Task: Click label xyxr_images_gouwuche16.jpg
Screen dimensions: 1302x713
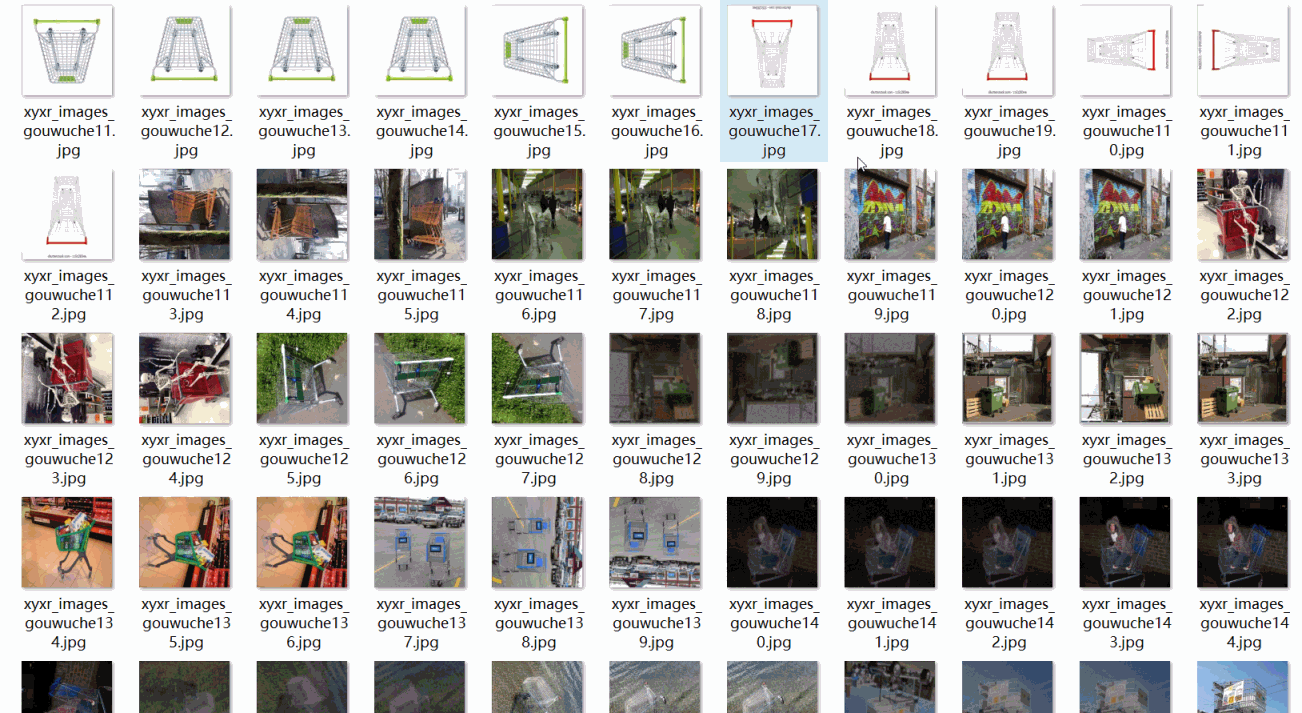Action: click(x=656, y=131)
